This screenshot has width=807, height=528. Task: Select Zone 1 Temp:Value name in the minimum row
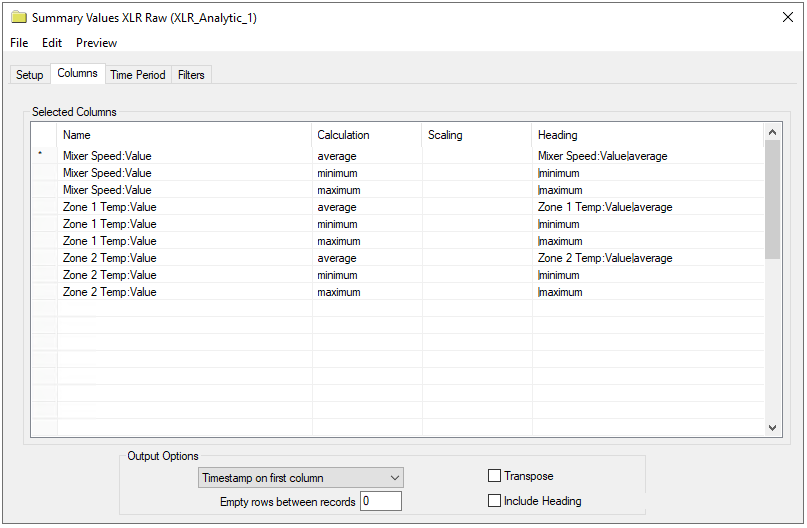coord(110,224)
